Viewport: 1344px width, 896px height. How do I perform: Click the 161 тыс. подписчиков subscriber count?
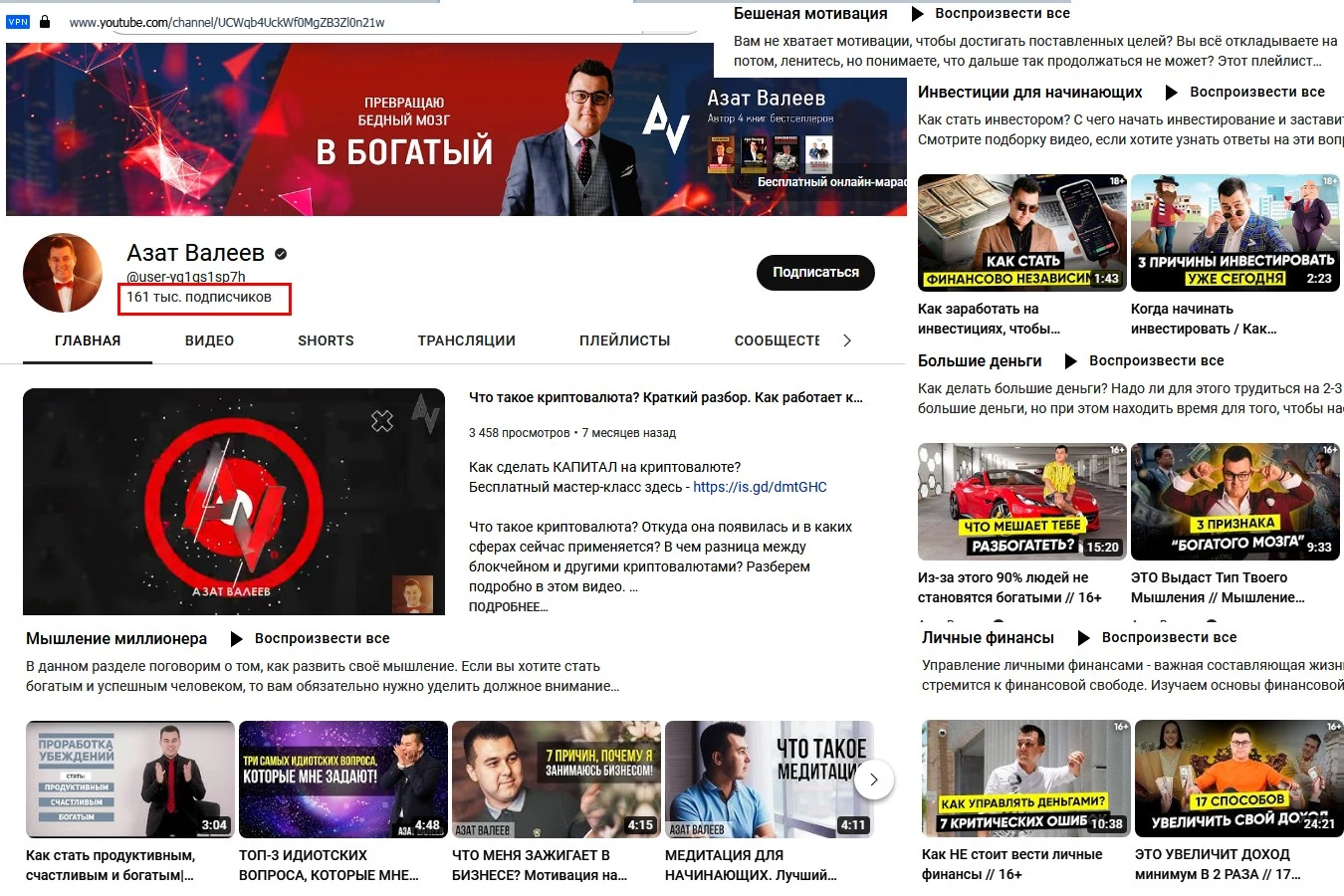(x=199, y=297)
